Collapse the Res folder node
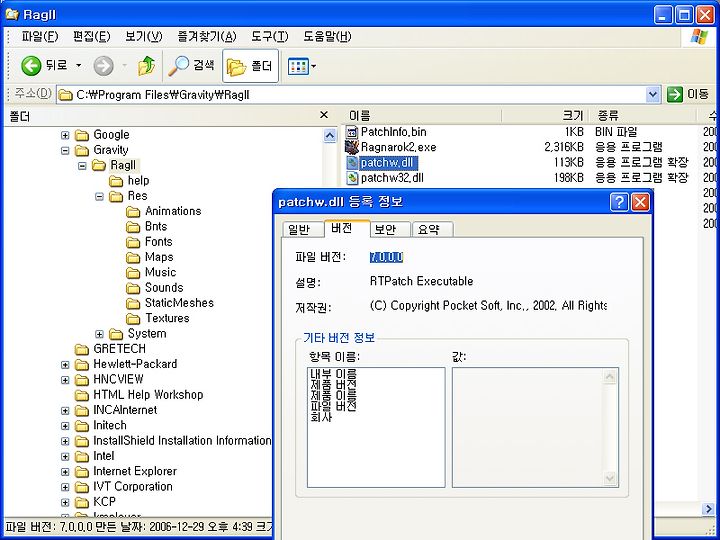Screen dimensions: 720x540 click(x=99, y=197)
